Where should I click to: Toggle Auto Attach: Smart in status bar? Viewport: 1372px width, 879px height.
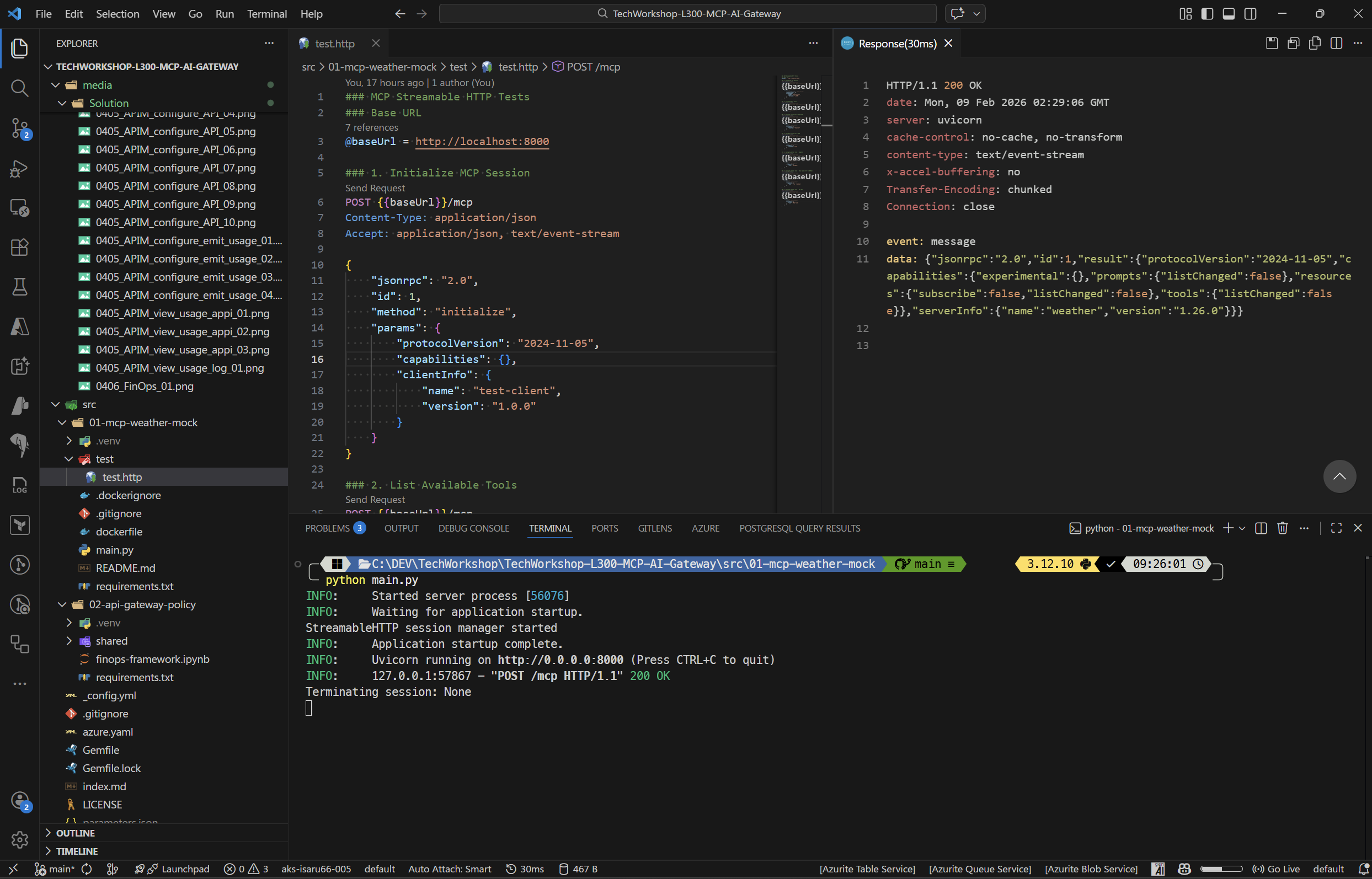coord(450,869)
